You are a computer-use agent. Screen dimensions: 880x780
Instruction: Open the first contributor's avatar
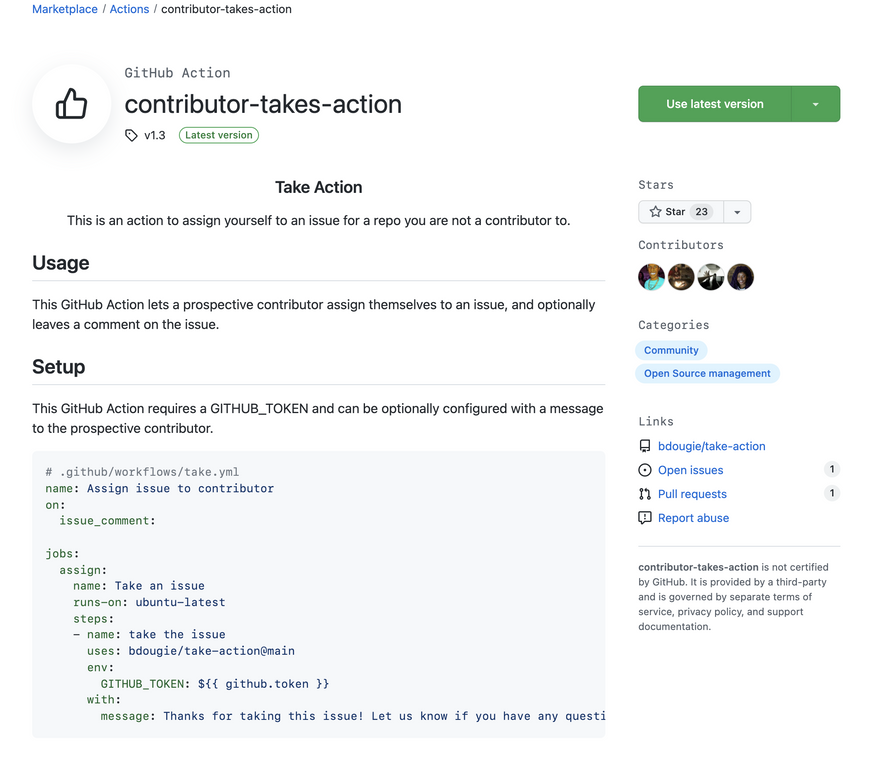[x=651, y=277]
